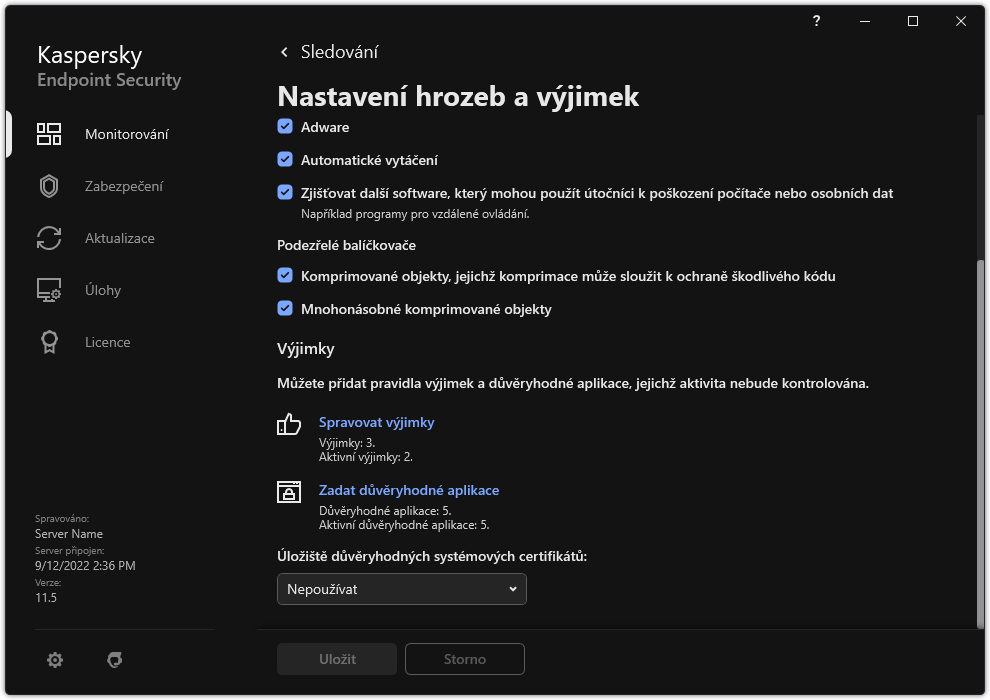Open the Licence key icon in sidebar
Screen dimensions: 990x700
[x=48, y=341]
